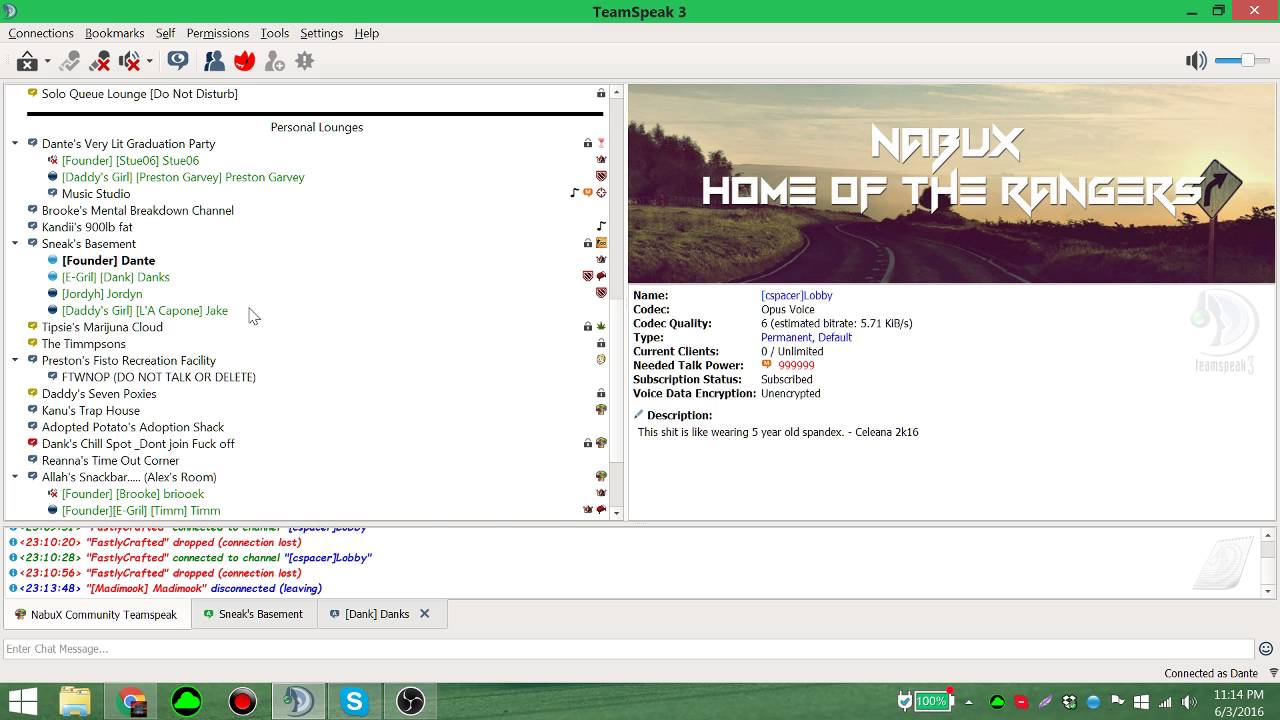The height and width of the screenshot is (720, 1280).
Task: Click the gray gear alert toolbar icon
Action: coord(305,61)
